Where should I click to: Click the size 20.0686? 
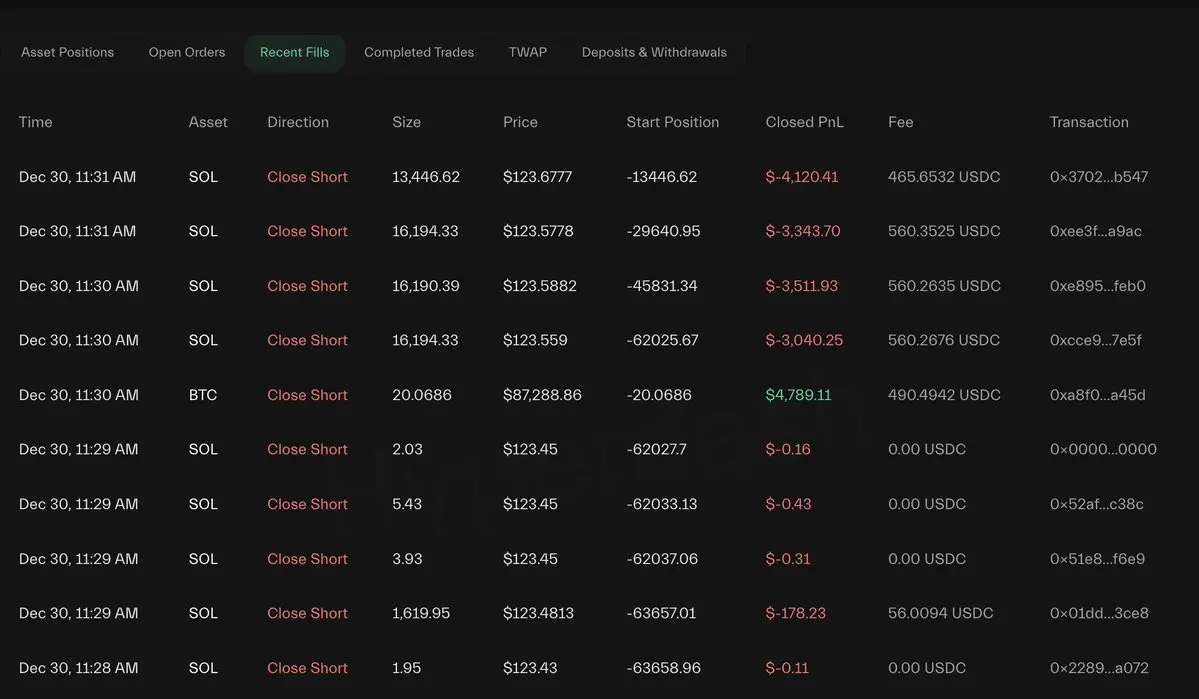[421, 395]
